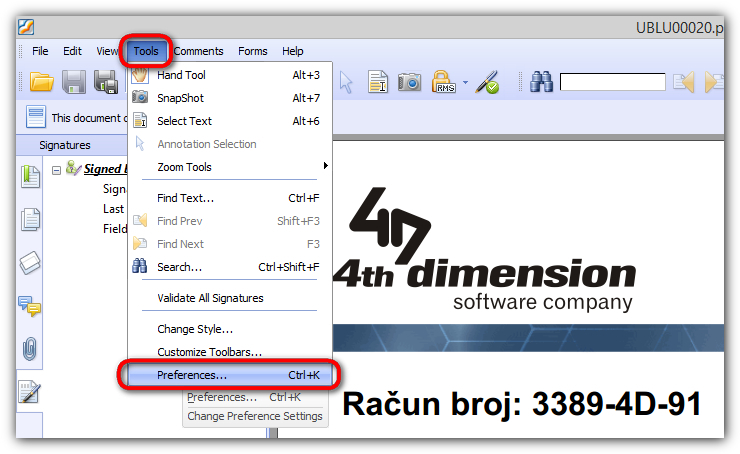Image resolution: width=740 pixels, height=454 pixels.
Task: Click the RMS padlock toolbar icon
Action: (x=443, y=82)
